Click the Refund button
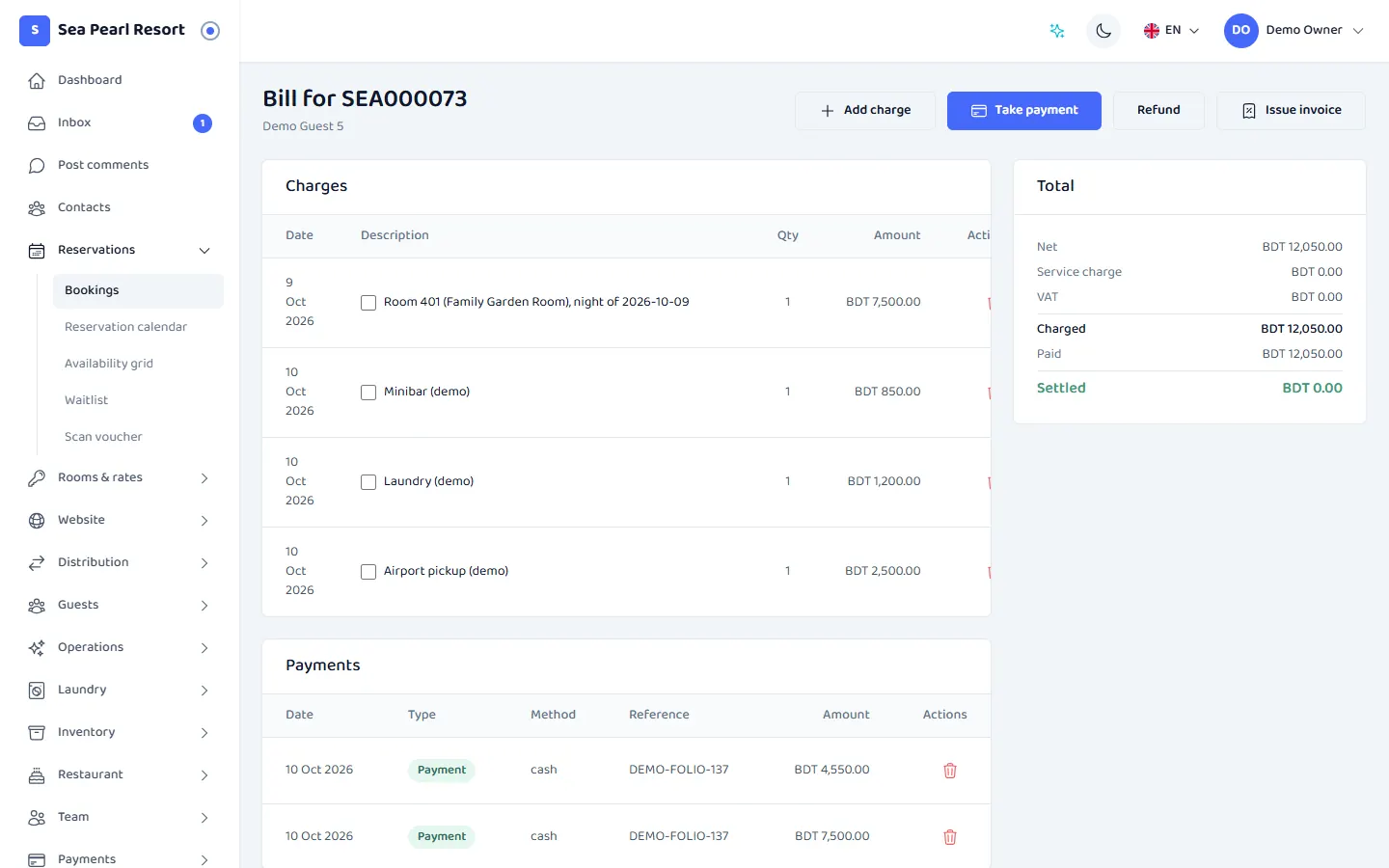1389x868 pixels. click(x=1158, y=111)
